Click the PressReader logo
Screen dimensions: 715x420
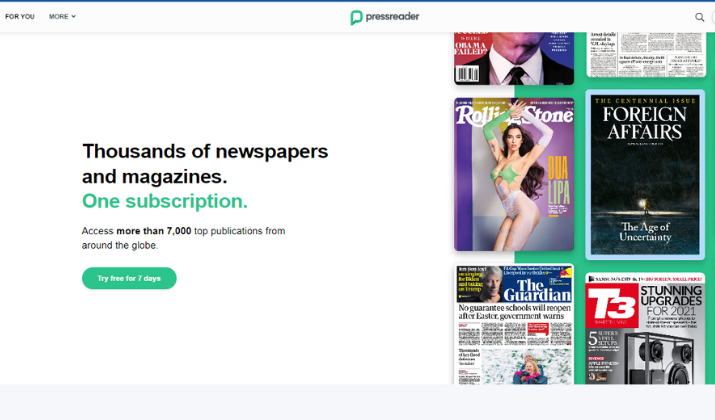point(384,17)
